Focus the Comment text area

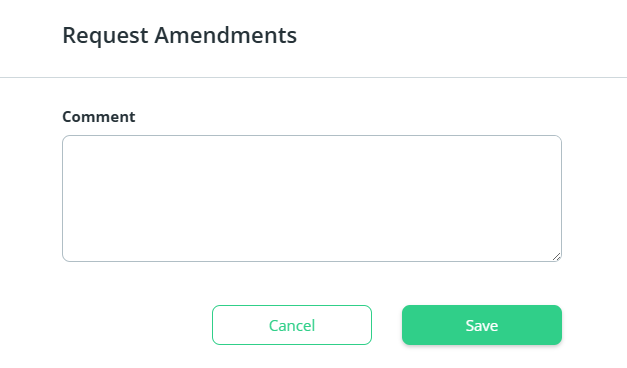point(312,198)
